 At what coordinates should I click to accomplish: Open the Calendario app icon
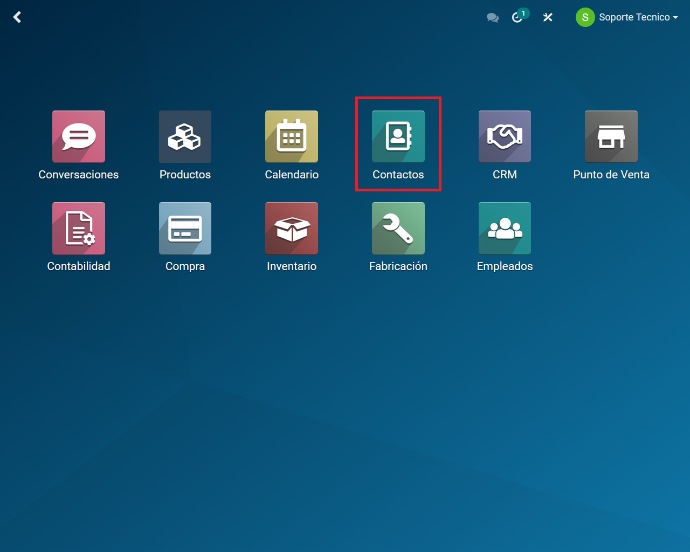tap(291, 137)
